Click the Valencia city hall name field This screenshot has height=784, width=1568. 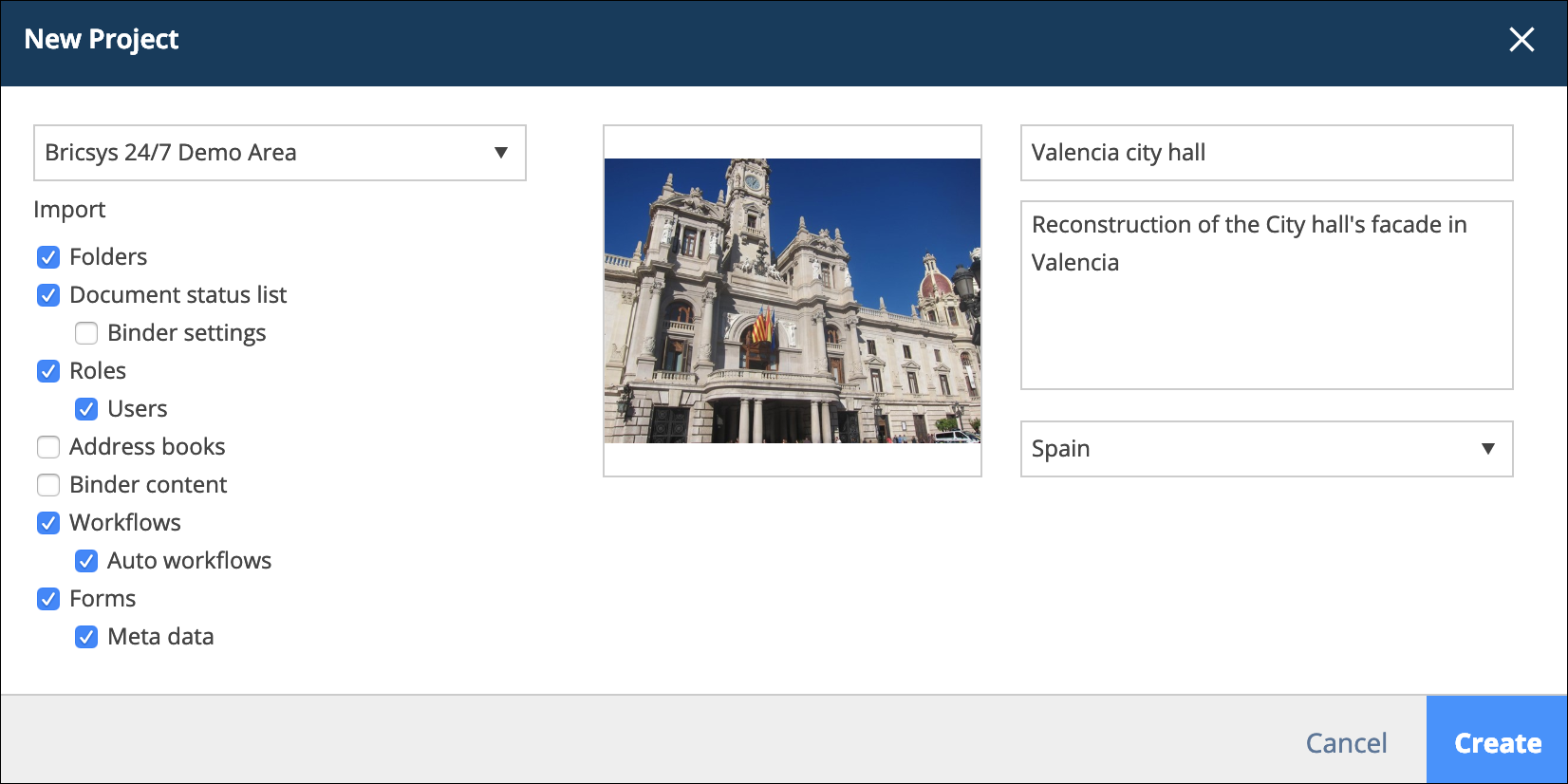coord(1267,153)
